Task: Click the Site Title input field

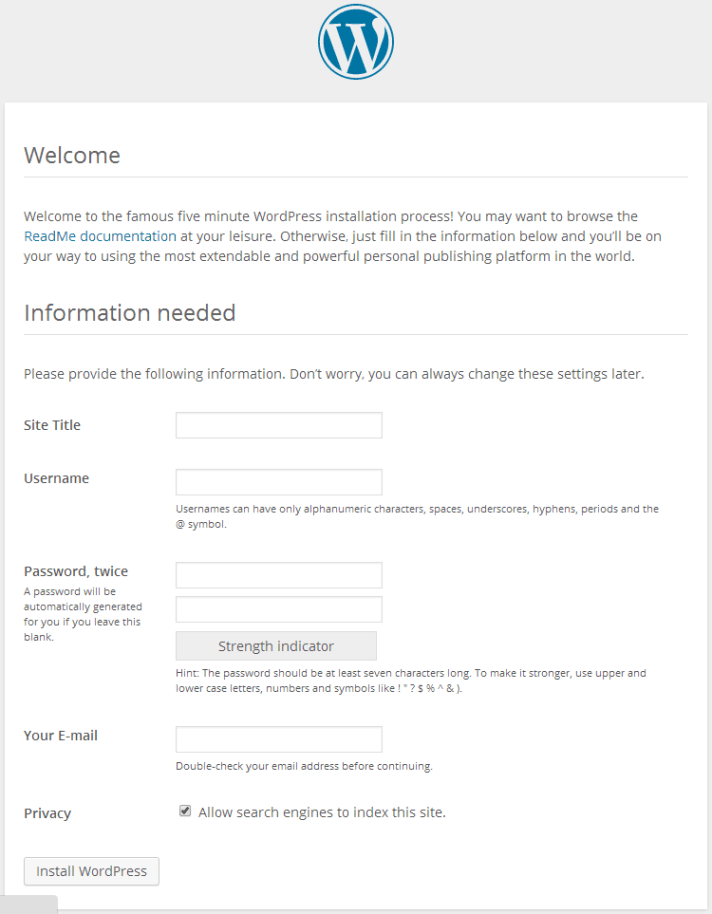Action: (278, 425)
